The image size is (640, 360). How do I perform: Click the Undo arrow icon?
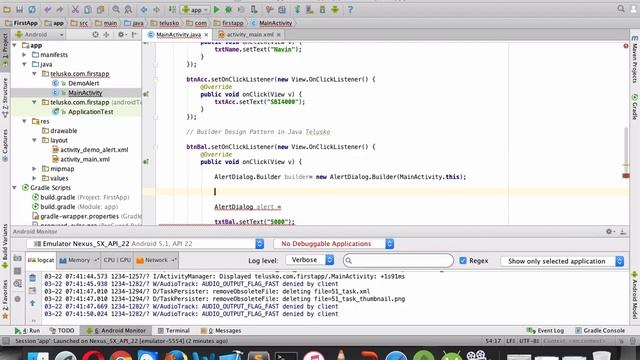tap(48, 9)
